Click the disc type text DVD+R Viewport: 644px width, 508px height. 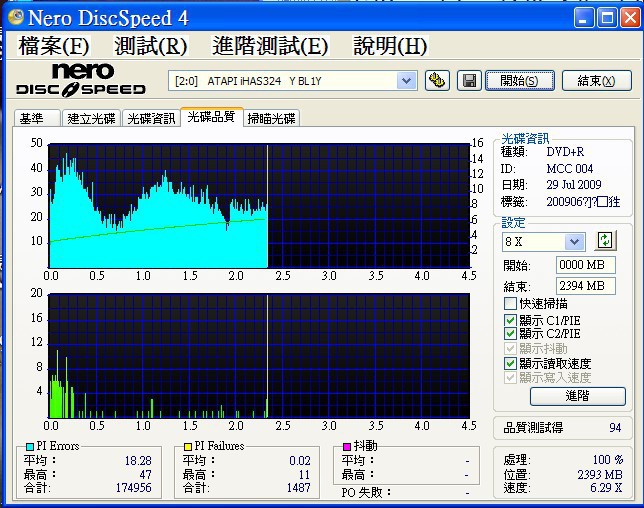point(565,152)
